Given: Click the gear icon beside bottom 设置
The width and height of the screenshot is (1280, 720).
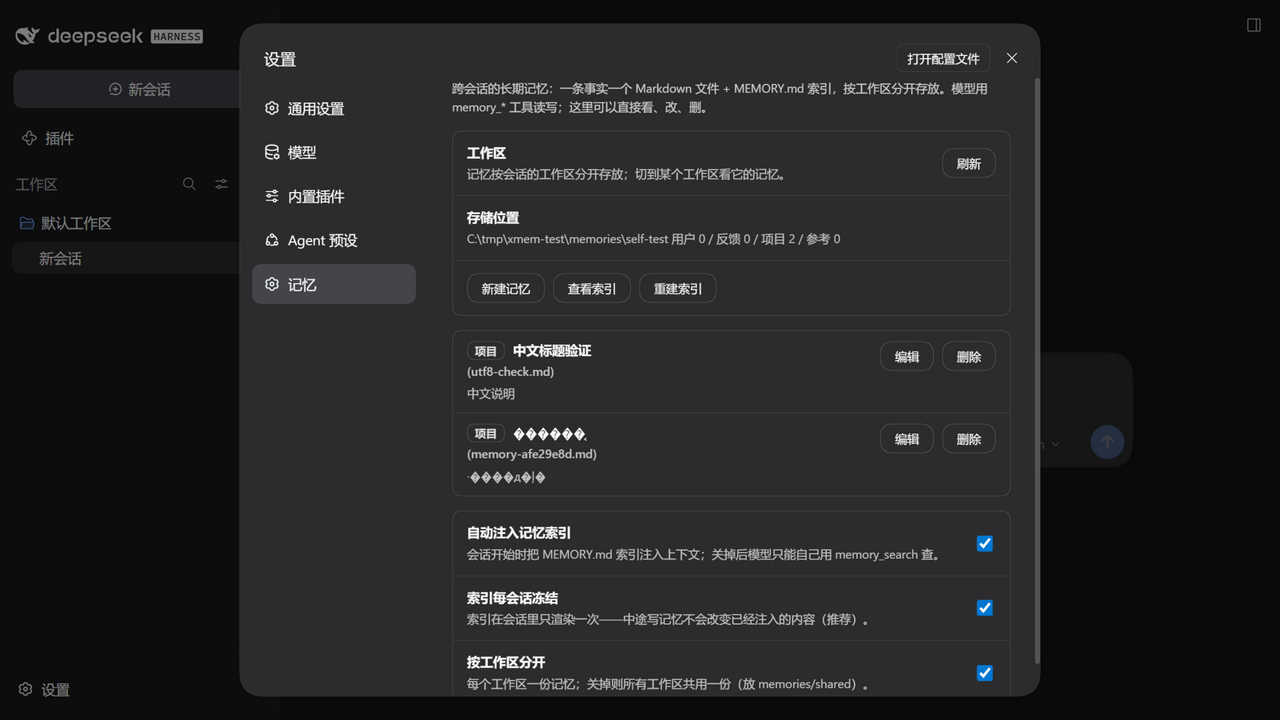Looking at the screenshot, I should coord(26,689).
